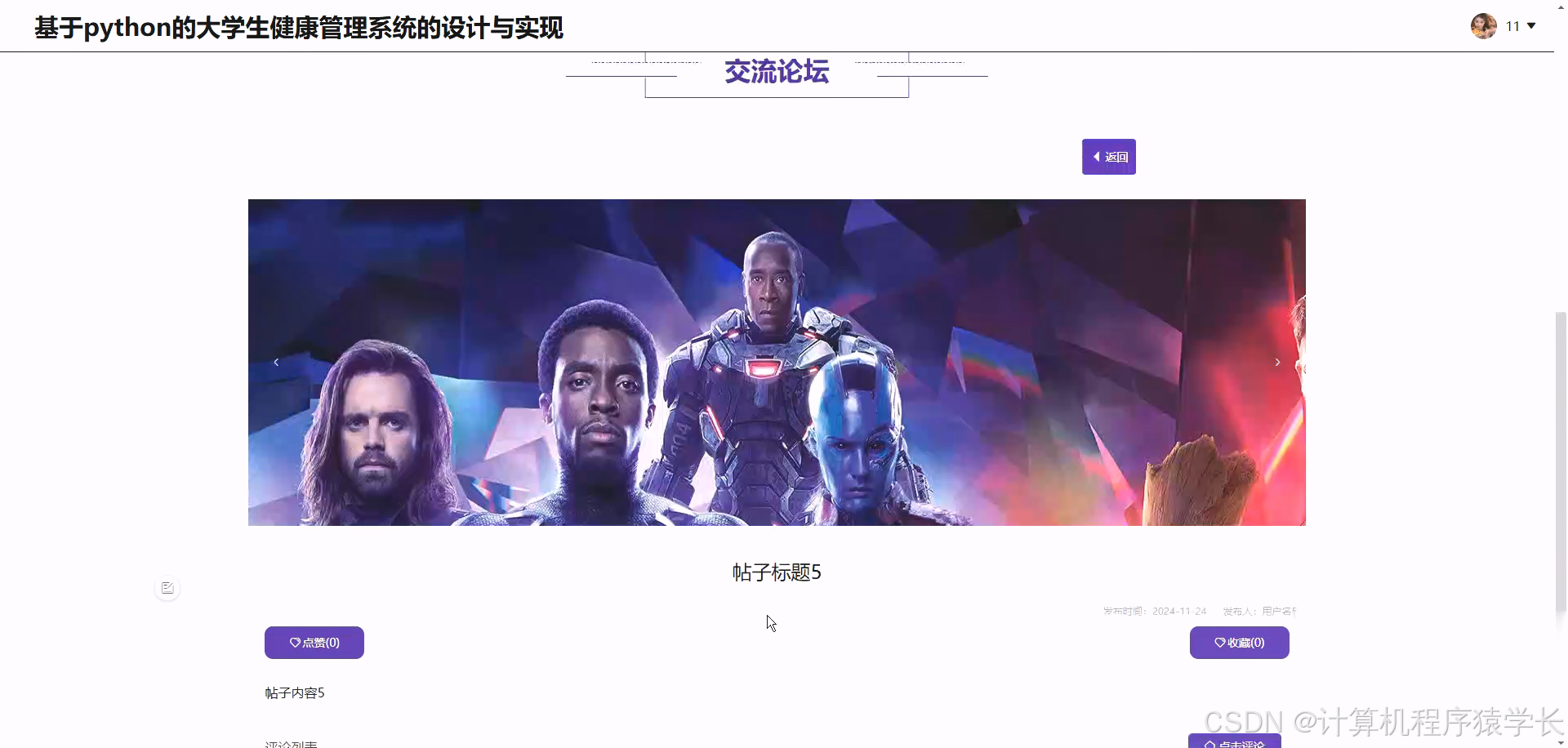Click the post content text 帖子内容5
Screen dimensions: 1568x748
[x=295, y=692]
